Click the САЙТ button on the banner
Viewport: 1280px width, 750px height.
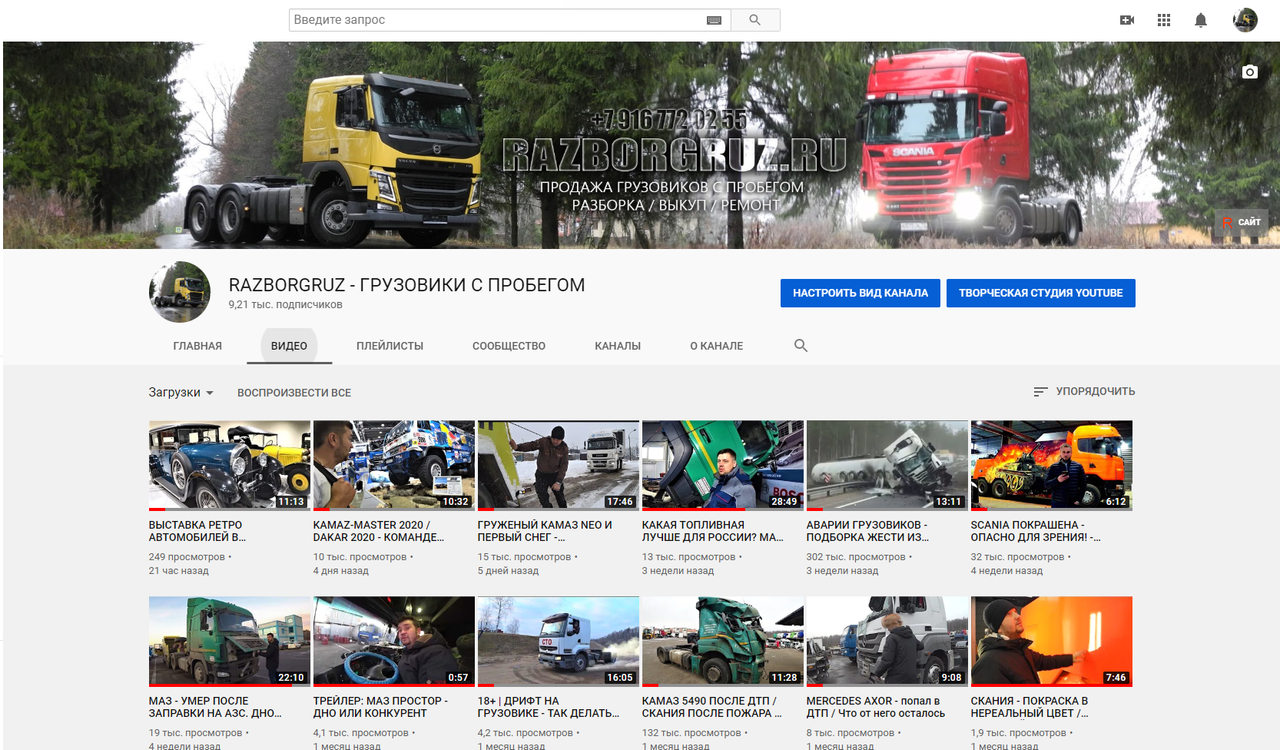(x=1241, y=221)
